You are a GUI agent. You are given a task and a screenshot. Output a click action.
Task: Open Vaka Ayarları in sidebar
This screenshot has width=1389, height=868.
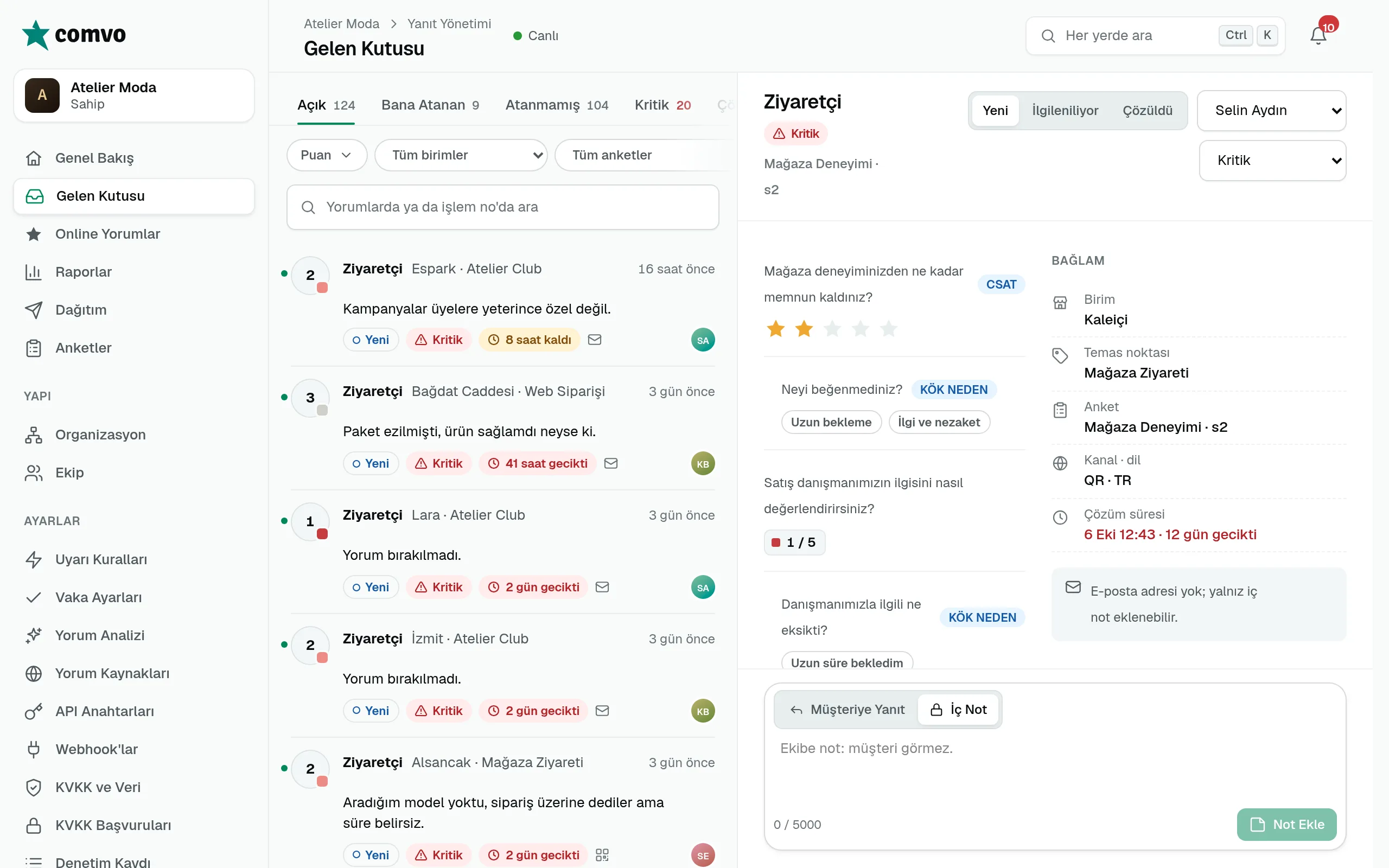pyautogui.click(x=133, y=597)
